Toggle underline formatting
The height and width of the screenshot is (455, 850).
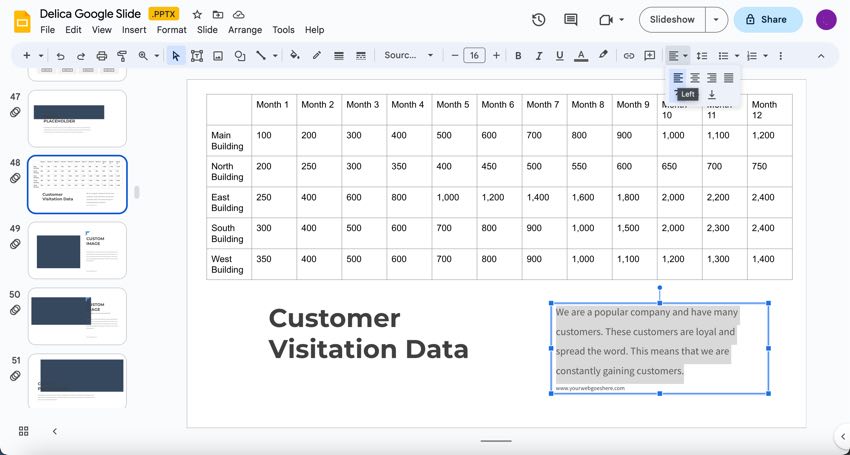[x=559, y=56]
